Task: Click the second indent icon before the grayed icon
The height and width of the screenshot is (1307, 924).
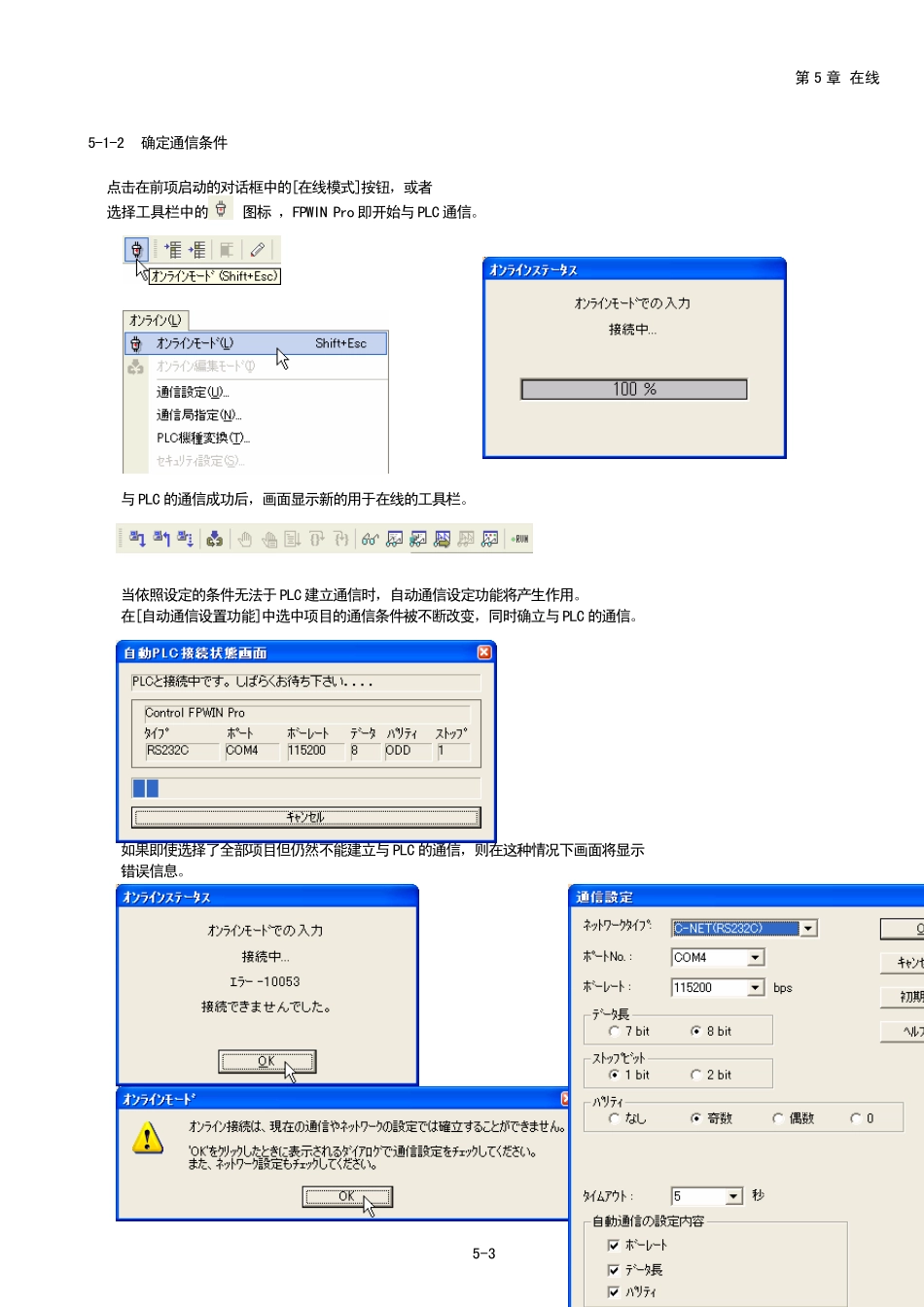Action: [x=197, y=250]
